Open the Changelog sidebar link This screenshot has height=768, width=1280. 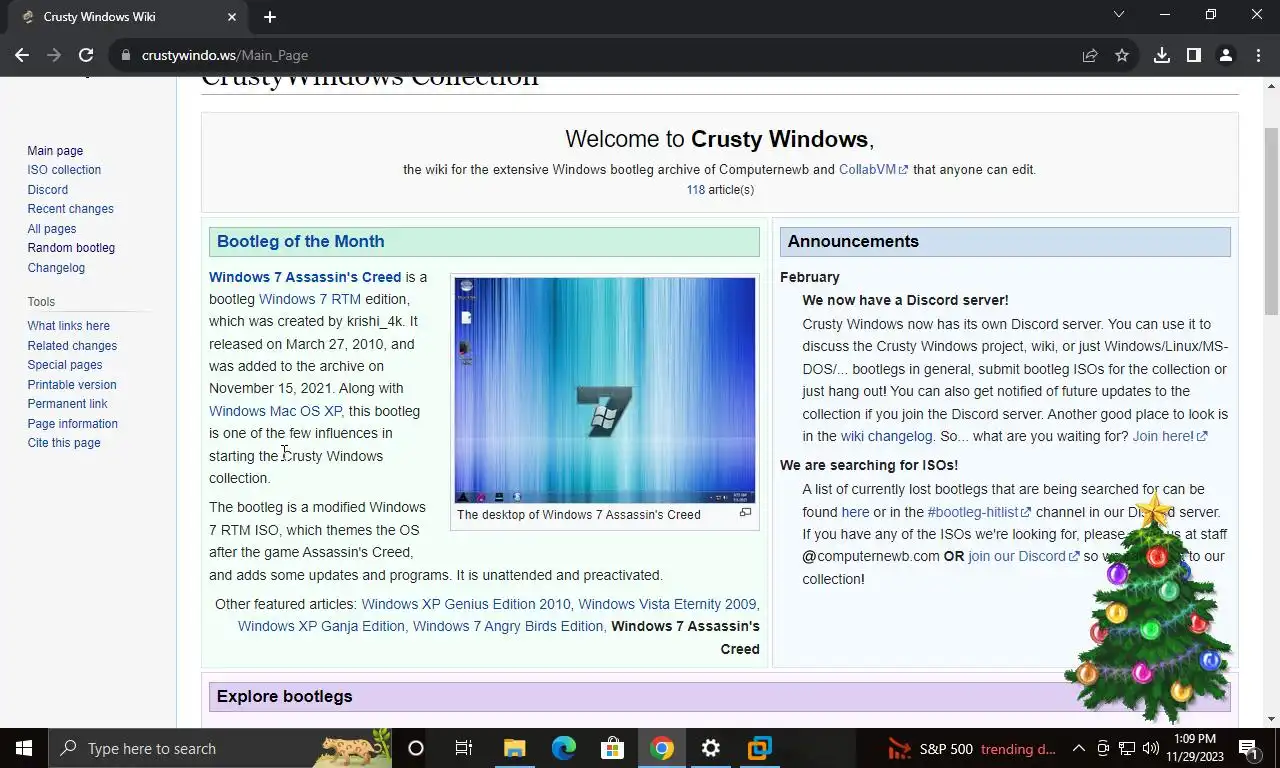pos(56,267)
